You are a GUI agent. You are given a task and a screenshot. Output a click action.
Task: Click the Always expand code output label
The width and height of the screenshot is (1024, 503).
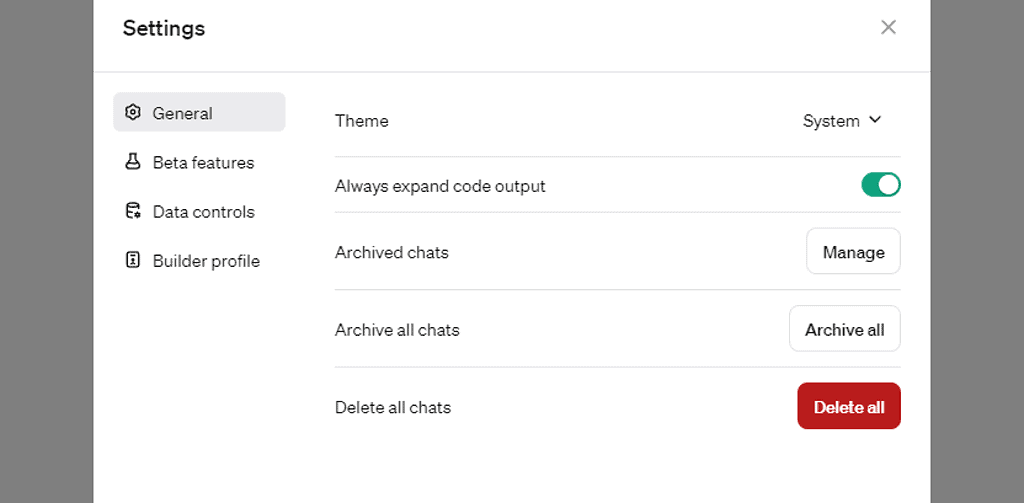tap(440, 186)
